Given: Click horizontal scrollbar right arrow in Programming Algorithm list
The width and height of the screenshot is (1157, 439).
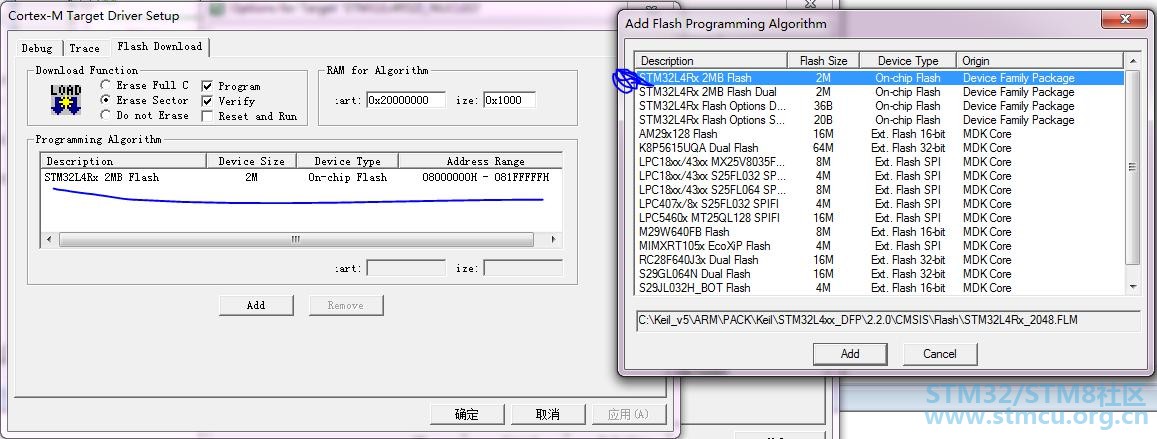Looking at the screenshot, I should 553,240.
